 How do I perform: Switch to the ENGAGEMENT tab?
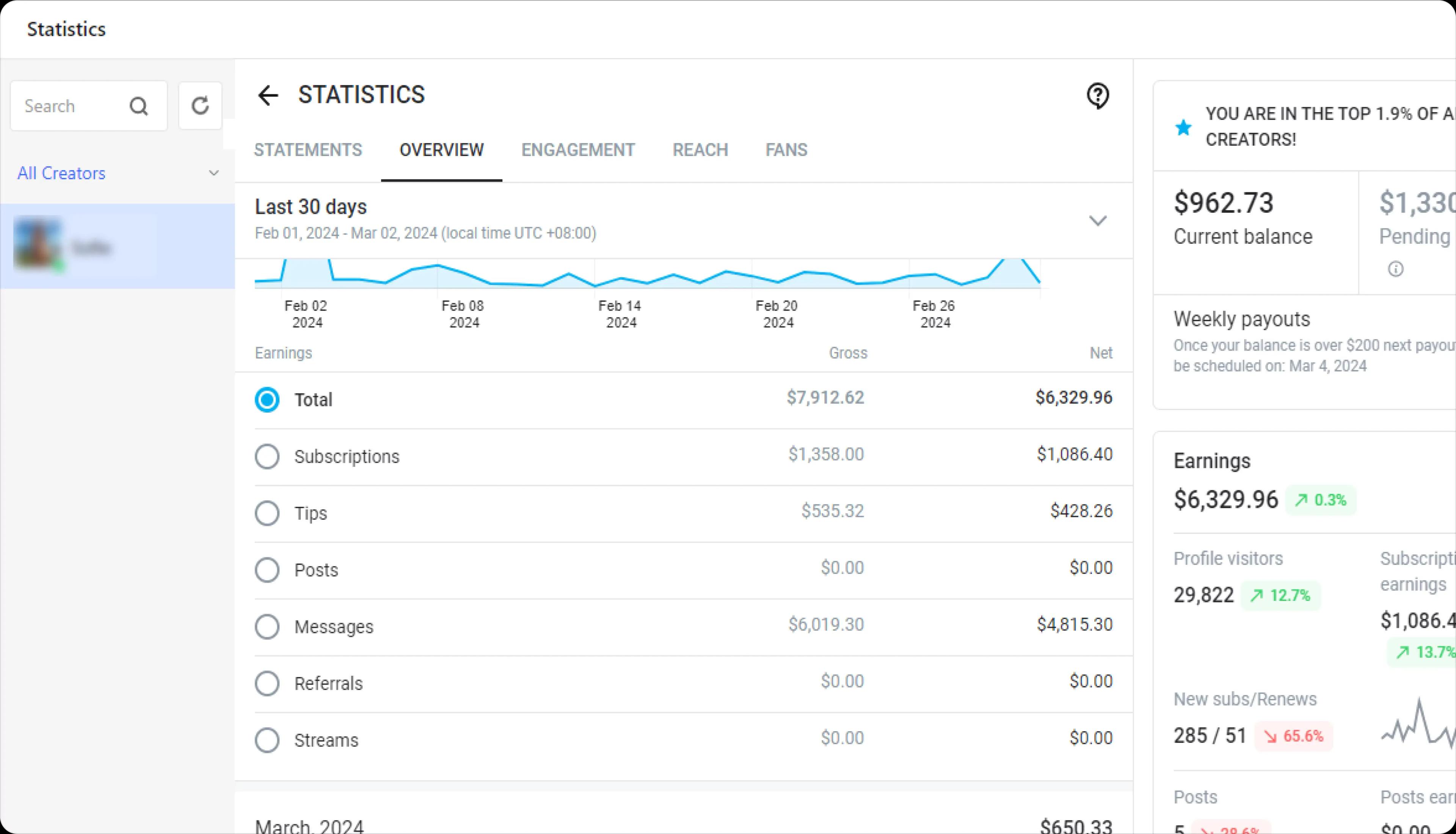(578, 150)
